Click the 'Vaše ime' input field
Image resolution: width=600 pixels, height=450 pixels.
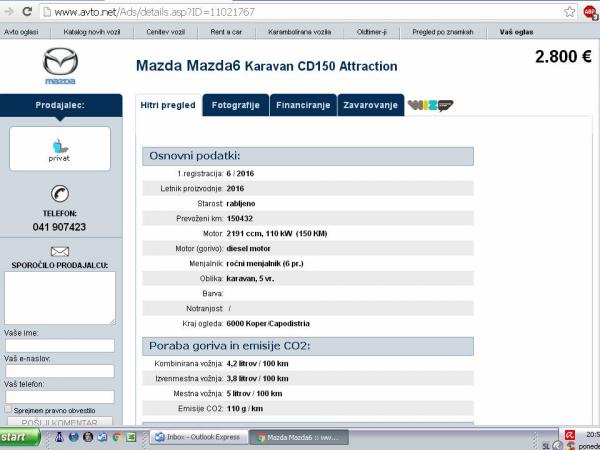coord(60,346)
